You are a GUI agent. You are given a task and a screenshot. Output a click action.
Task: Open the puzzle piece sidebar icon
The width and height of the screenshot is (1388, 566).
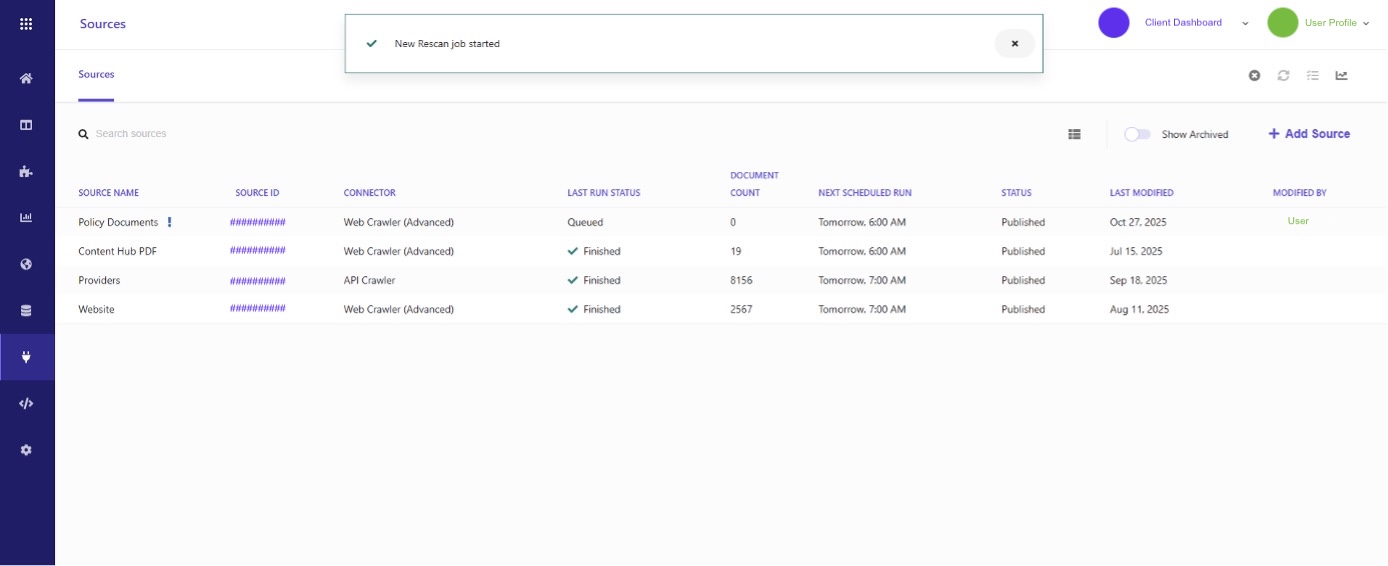coord(26,171)
